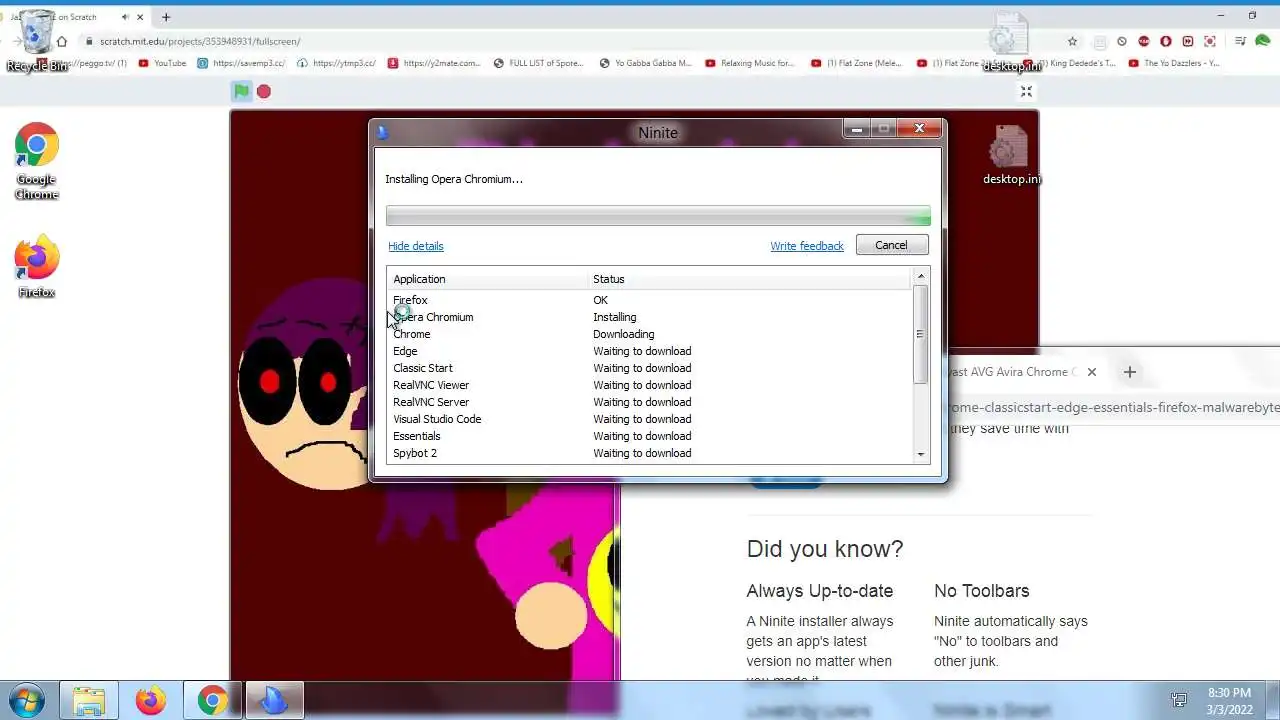Switch to Ninite installer on the taskbar
This screenshot has height=720, width=1280.
pos(274,700)
